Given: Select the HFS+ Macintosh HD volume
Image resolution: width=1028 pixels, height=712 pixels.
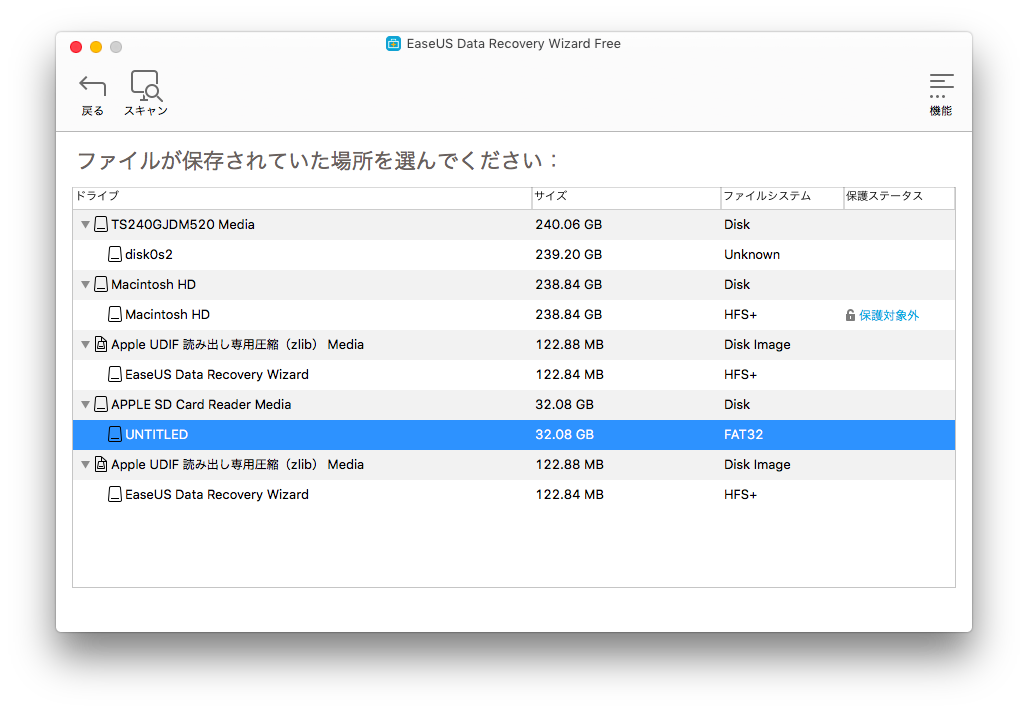Looking at the screenshot, I should coord(514,315).
